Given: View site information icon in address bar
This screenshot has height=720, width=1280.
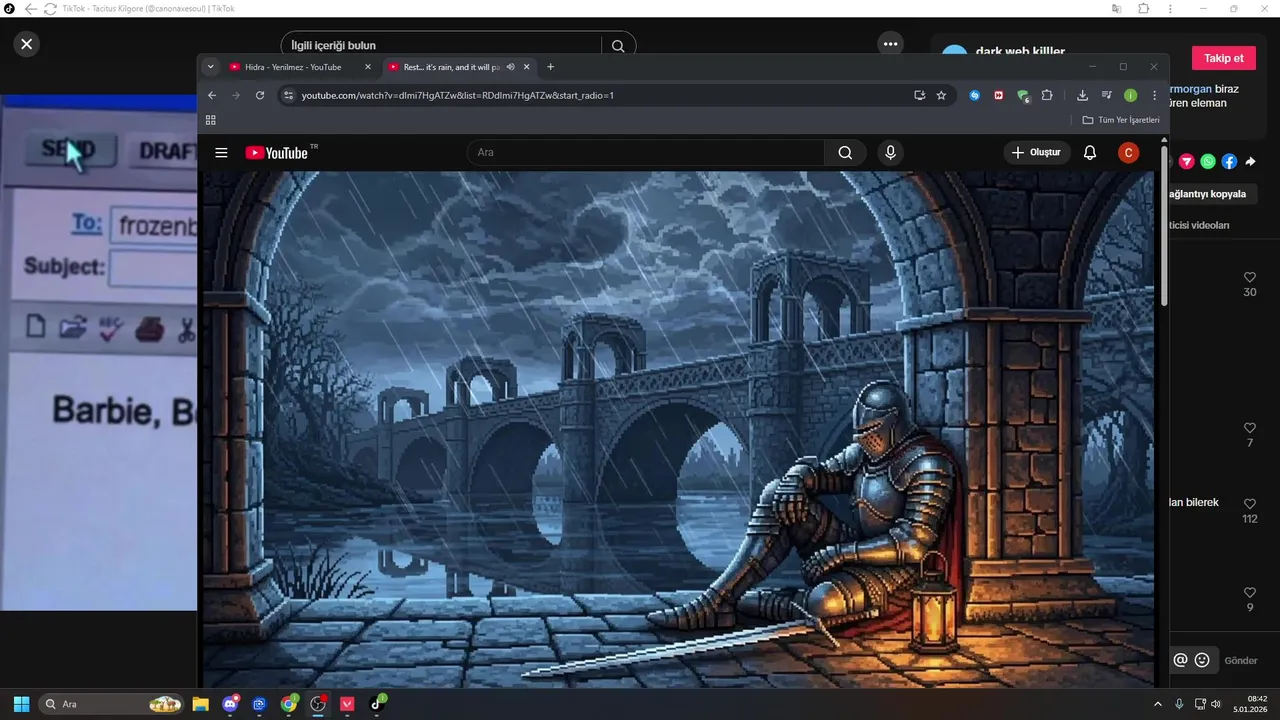Looking at the screenshot, I should pyautogui.click(x=288, y=95).
